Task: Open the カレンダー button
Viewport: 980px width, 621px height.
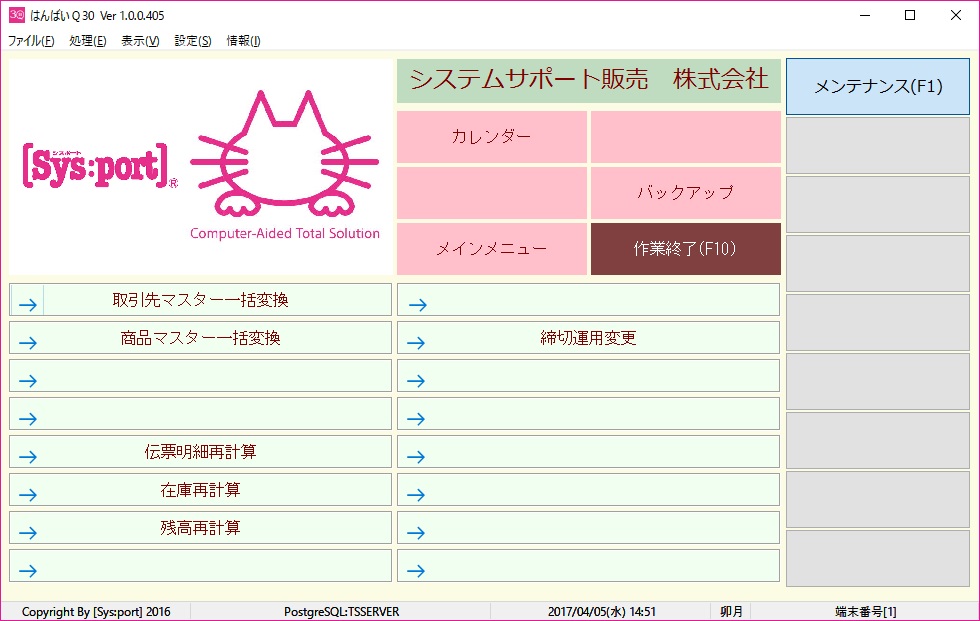Action: [x=492, y=137]
